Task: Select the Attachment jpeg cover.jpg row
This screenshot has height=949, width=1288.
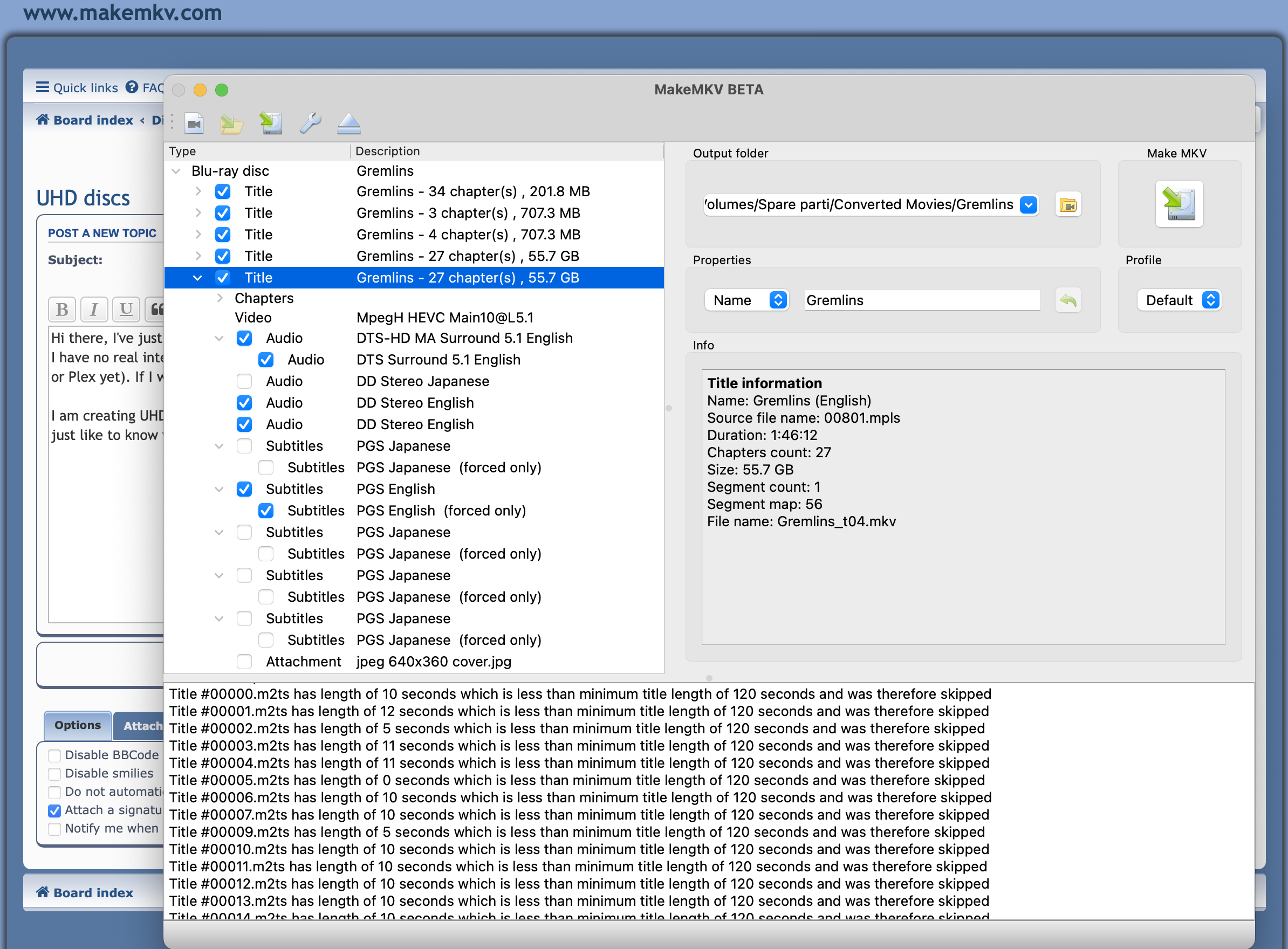Action: 414,661
